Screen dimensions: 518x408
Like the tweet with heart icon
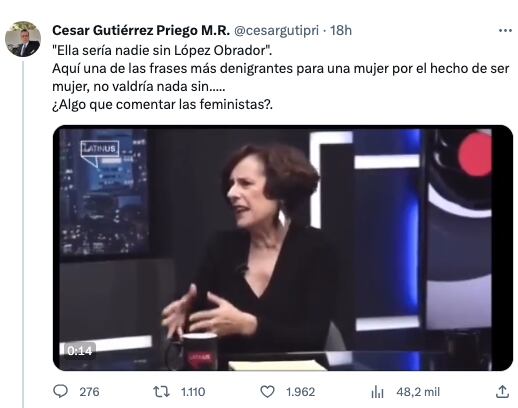tap(267, 392)
